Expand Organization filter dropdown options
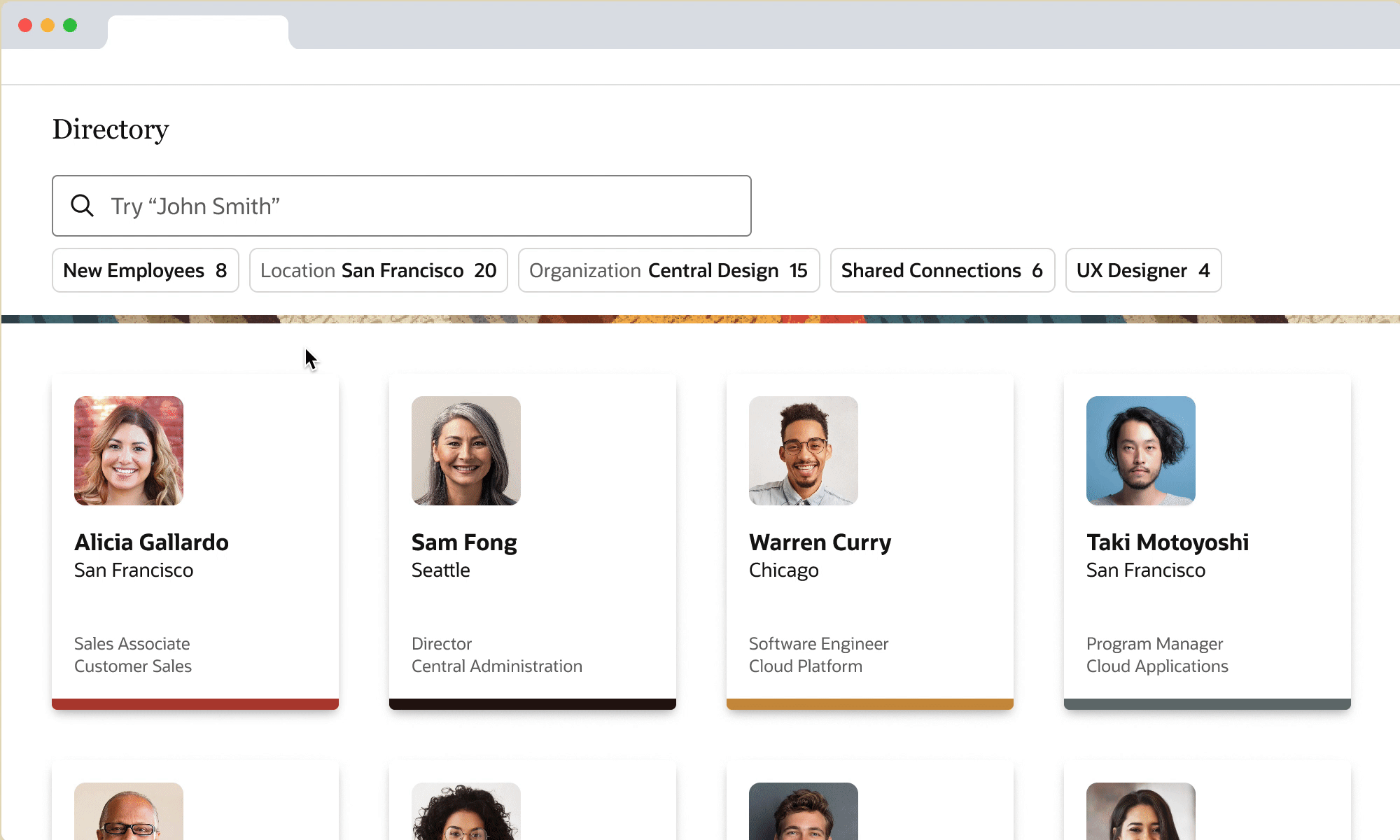This screenshot has height=840, width=1400. (x=667, y=270)
